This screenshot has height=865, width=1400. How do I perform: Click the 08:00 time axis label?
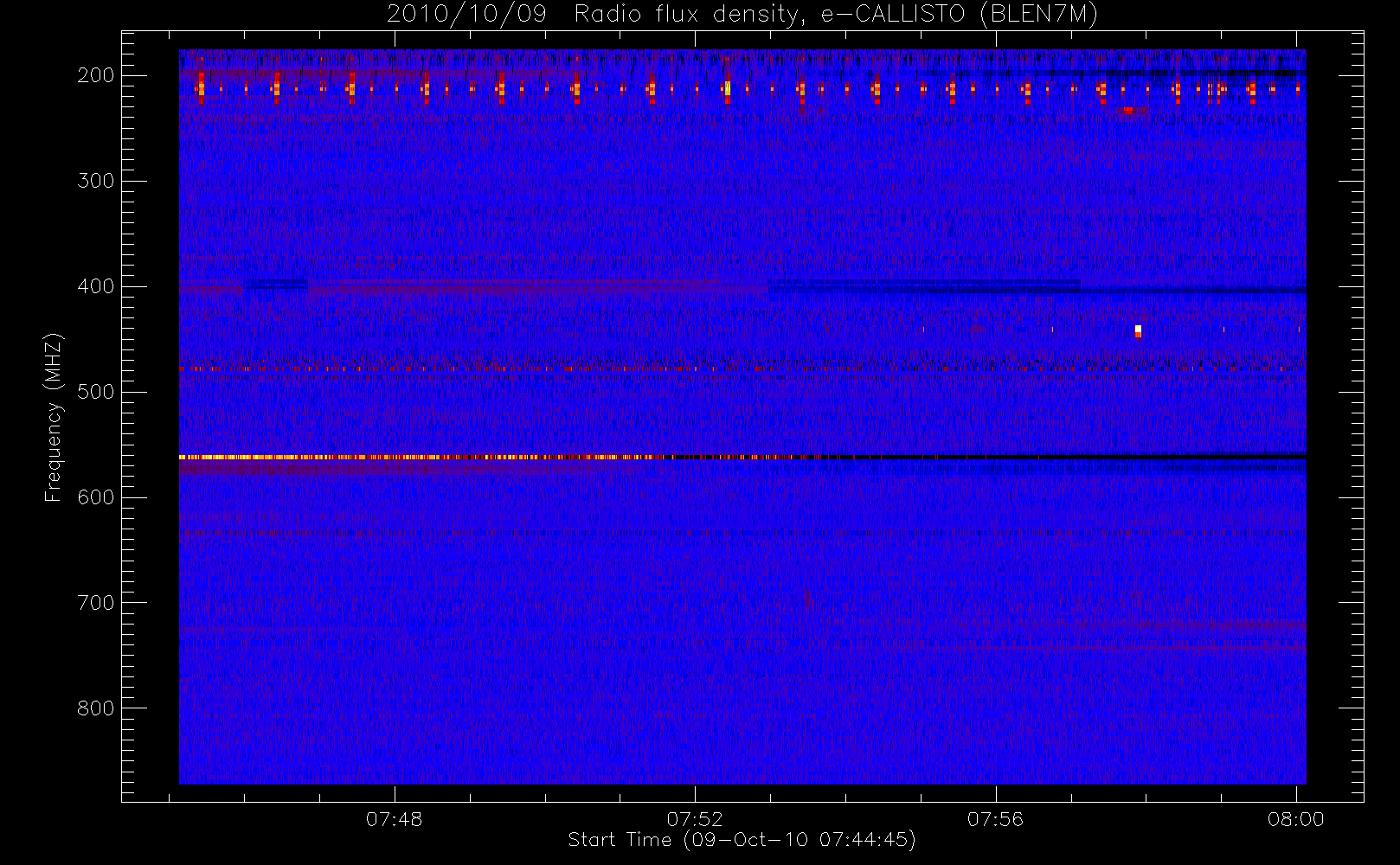[x=1296, y=819]
